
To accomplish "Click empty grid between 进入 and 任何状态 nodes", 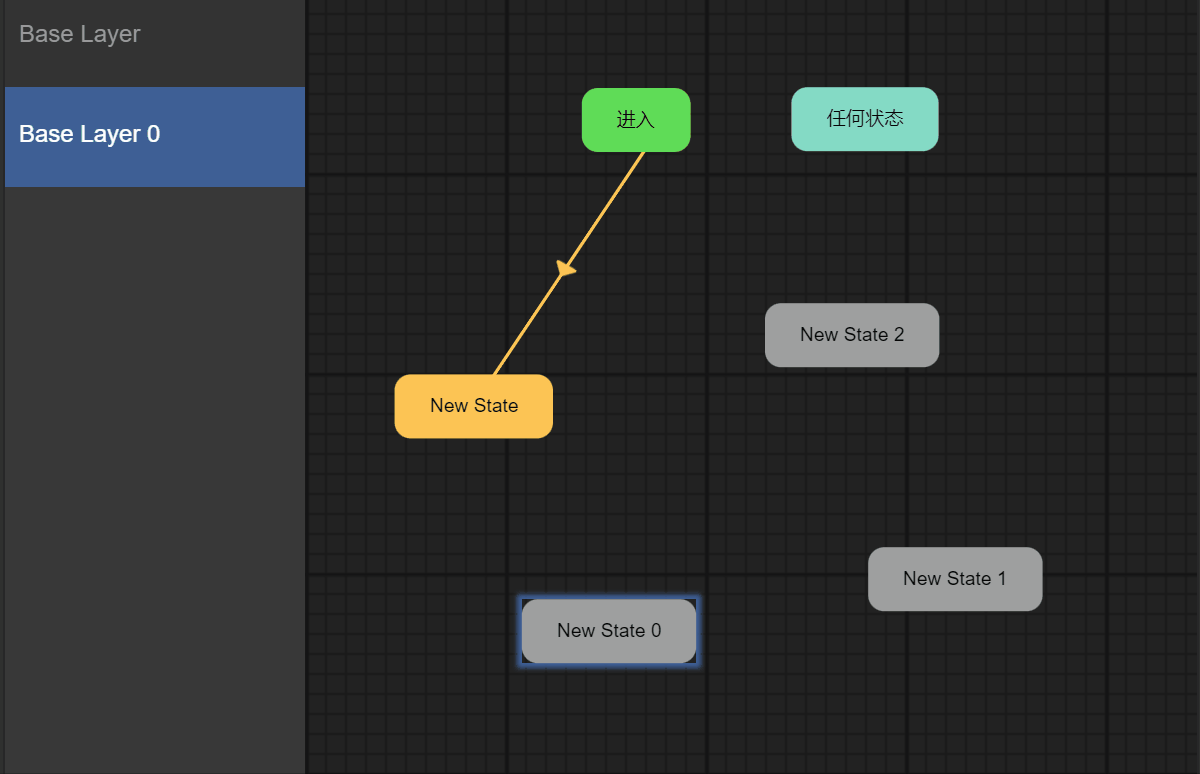I will point(740,120).
